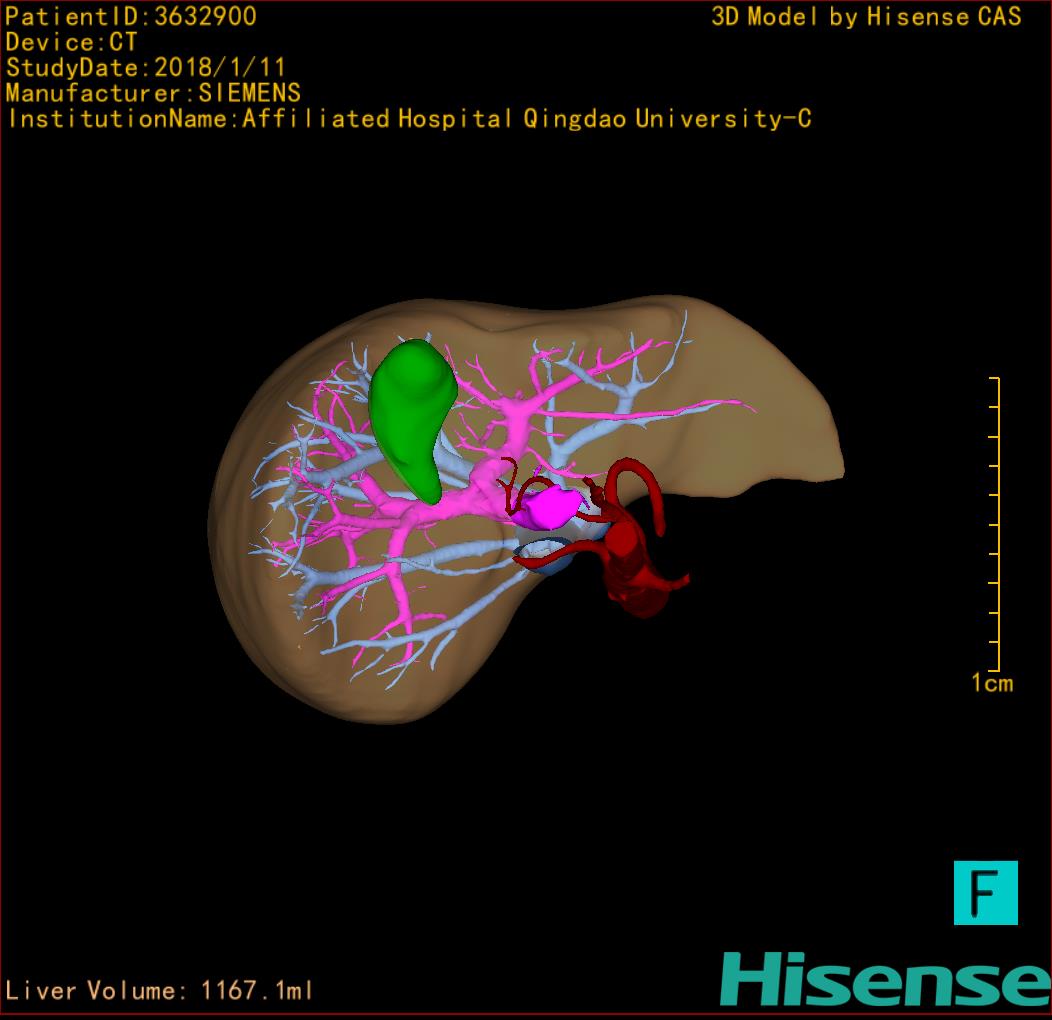Select the long pink branch toward left lobe
The width and height of the screenshot is (1052, 1020).
coord(690,407)
